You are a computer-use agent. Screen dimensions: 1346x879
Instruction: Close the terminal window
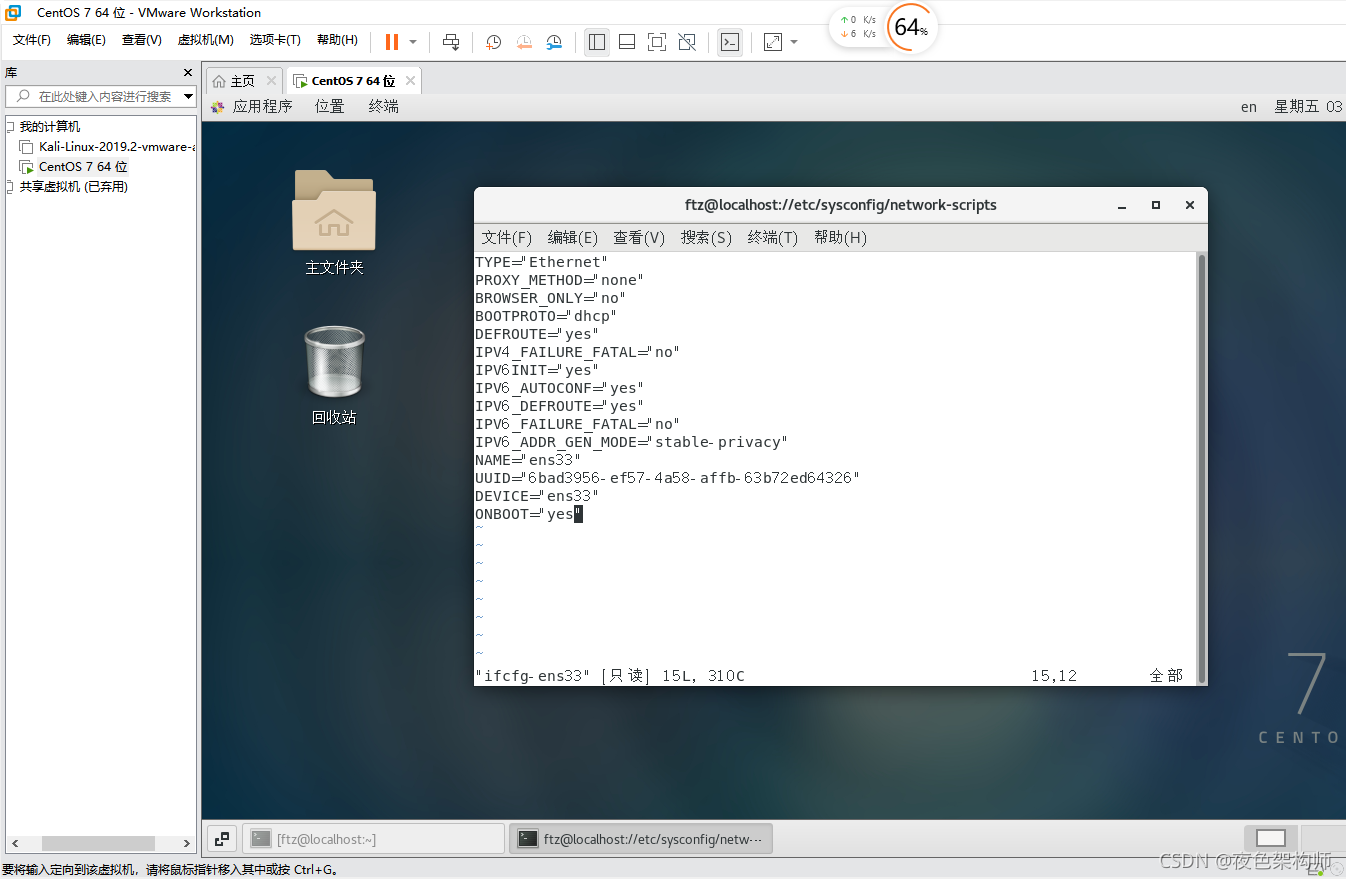1190,205
